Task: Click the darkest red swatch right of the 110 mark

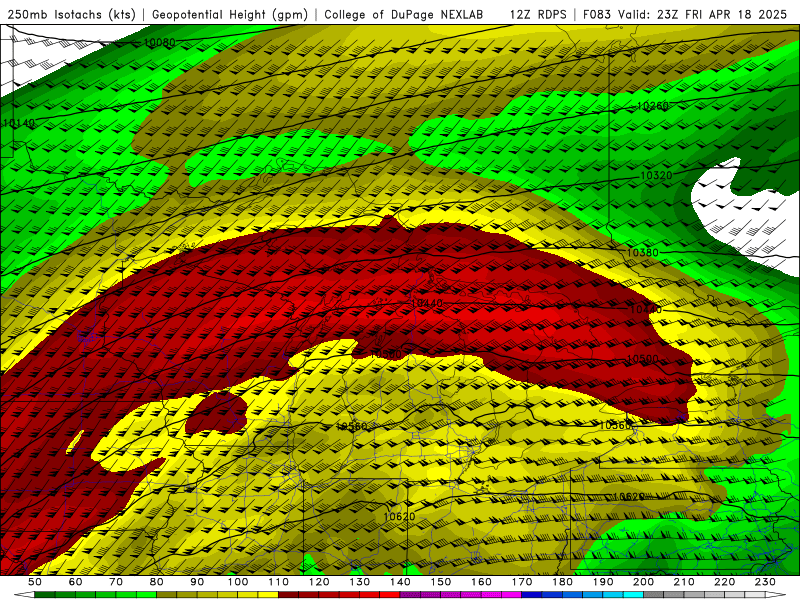Action: pos(289,595)
